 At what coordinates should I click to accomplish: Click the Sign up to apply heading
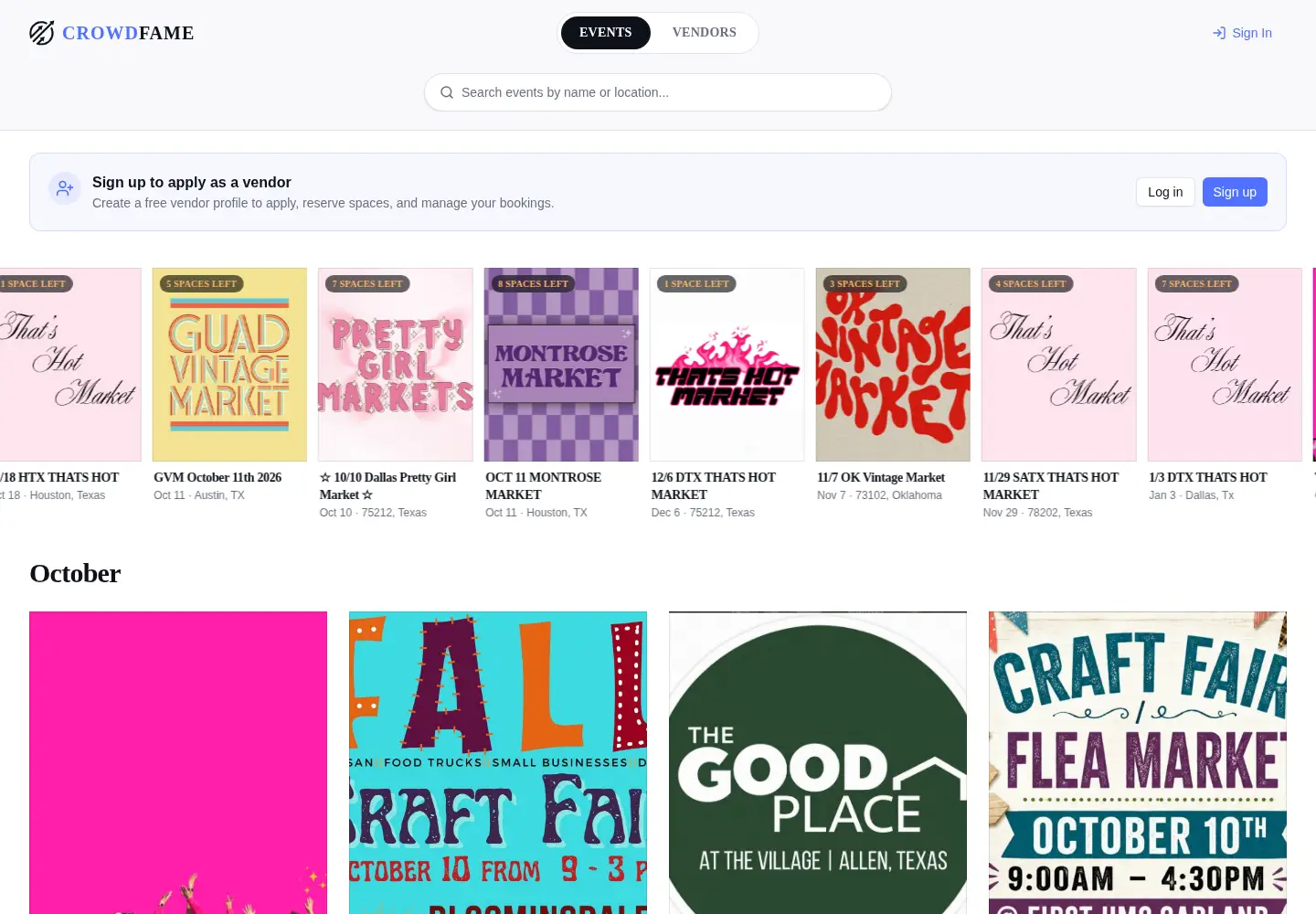coord(192,182)
